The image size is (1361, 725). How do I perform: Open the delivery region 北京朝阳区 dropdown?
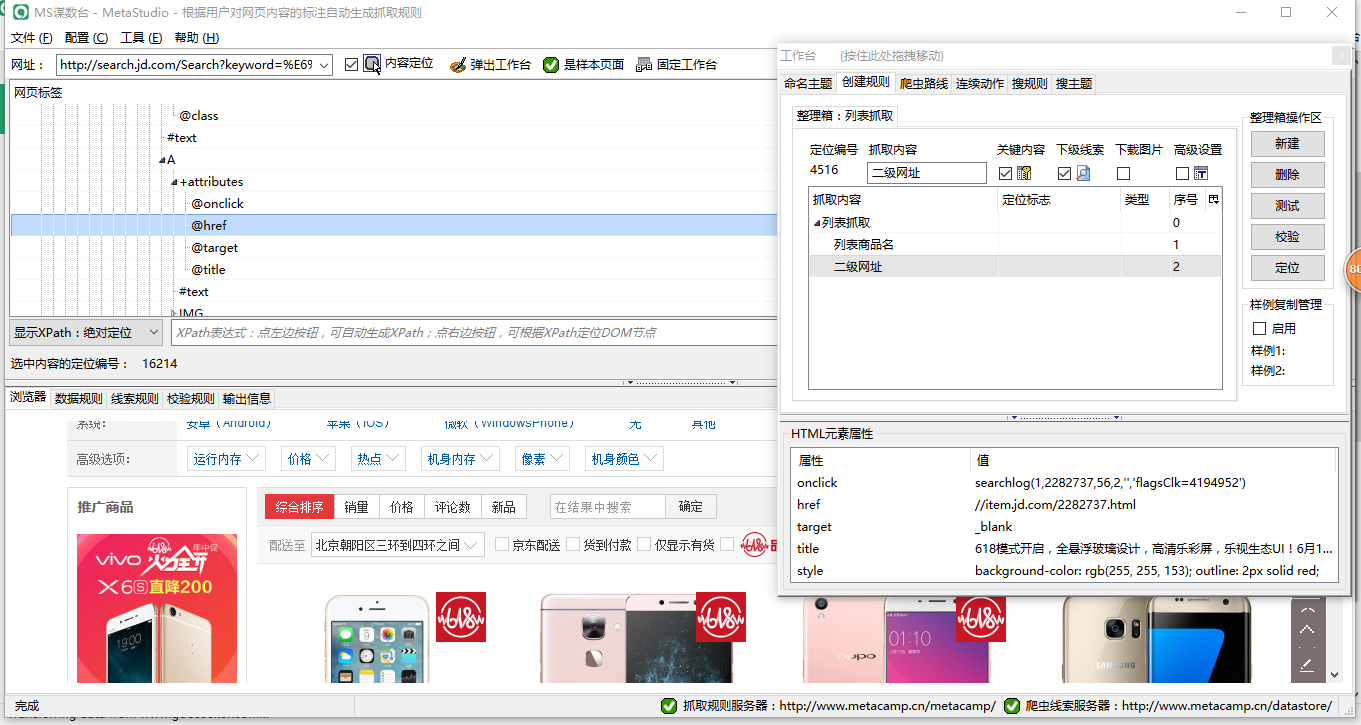coord(398,545)
